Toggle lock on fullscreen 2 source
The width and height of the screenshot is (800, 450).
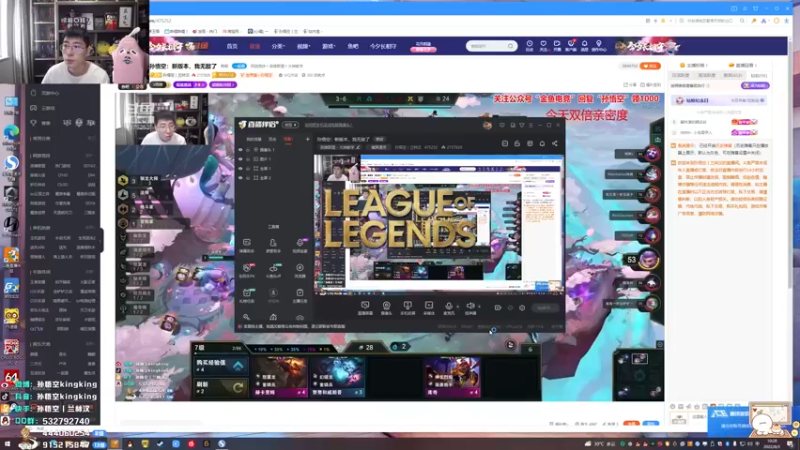pos(248,177)
